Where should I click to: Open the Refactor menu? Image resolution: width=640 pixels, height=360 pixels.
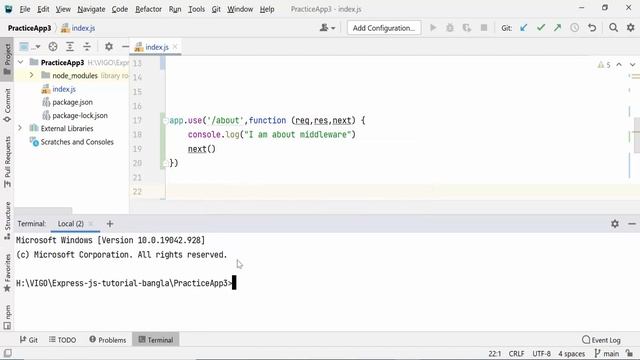tap(148, 9)
